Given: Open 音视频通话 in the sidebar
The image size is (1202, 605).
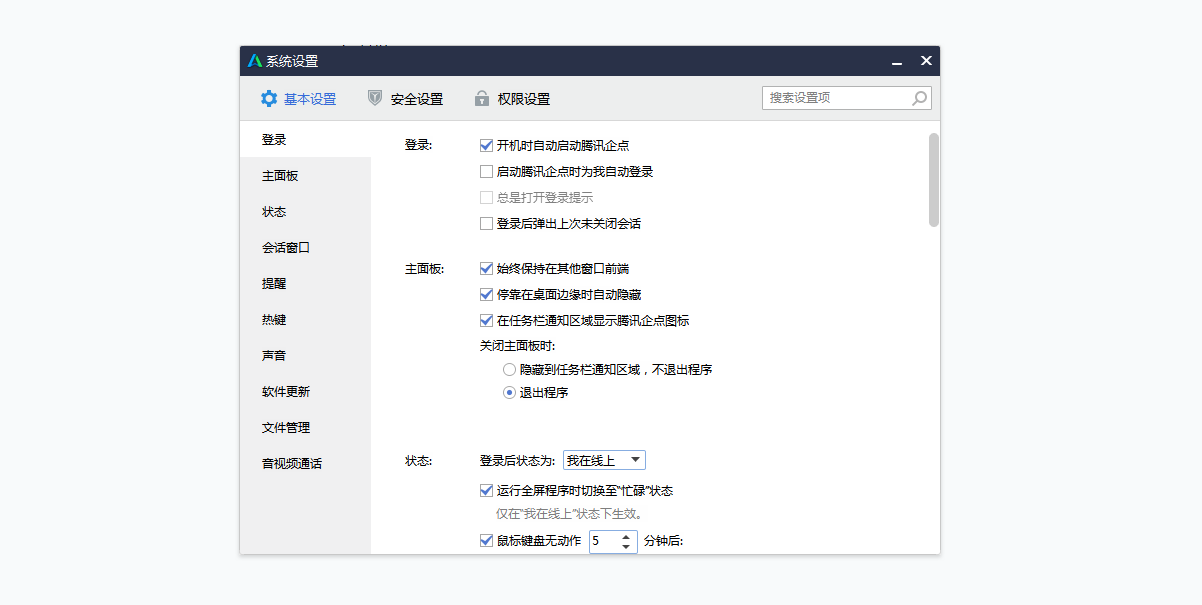Looking at the screenshot, I should (305, 463).
